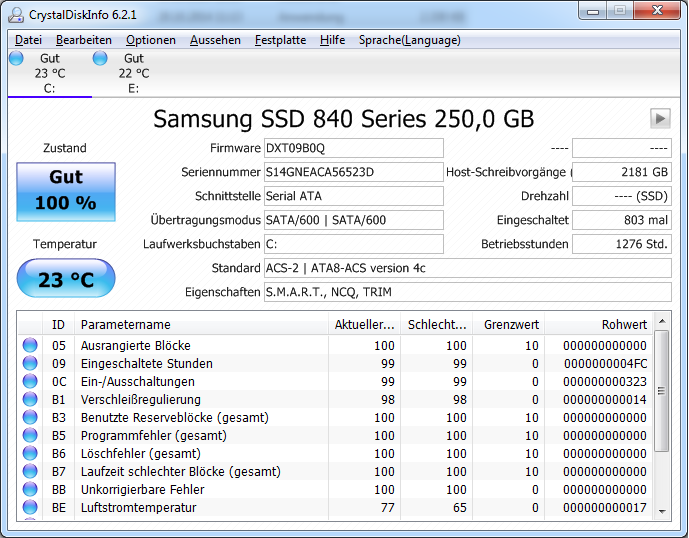Click the Parametername column header
This screenshot has height=538, width=689.
pyautogui.click(x=201, y=324)
